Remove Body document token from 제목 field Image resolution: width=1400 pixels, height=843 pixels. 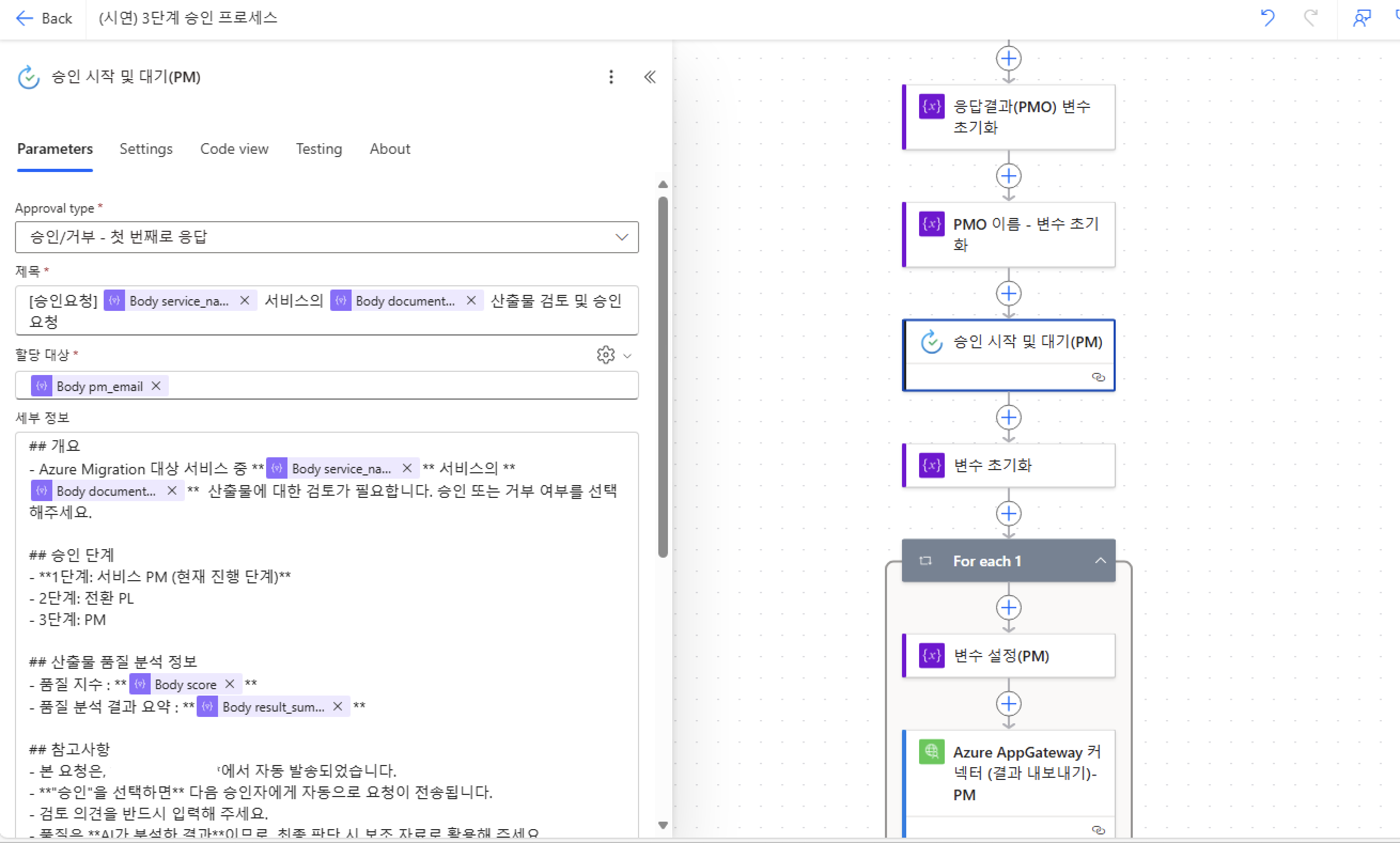point(471,301)
